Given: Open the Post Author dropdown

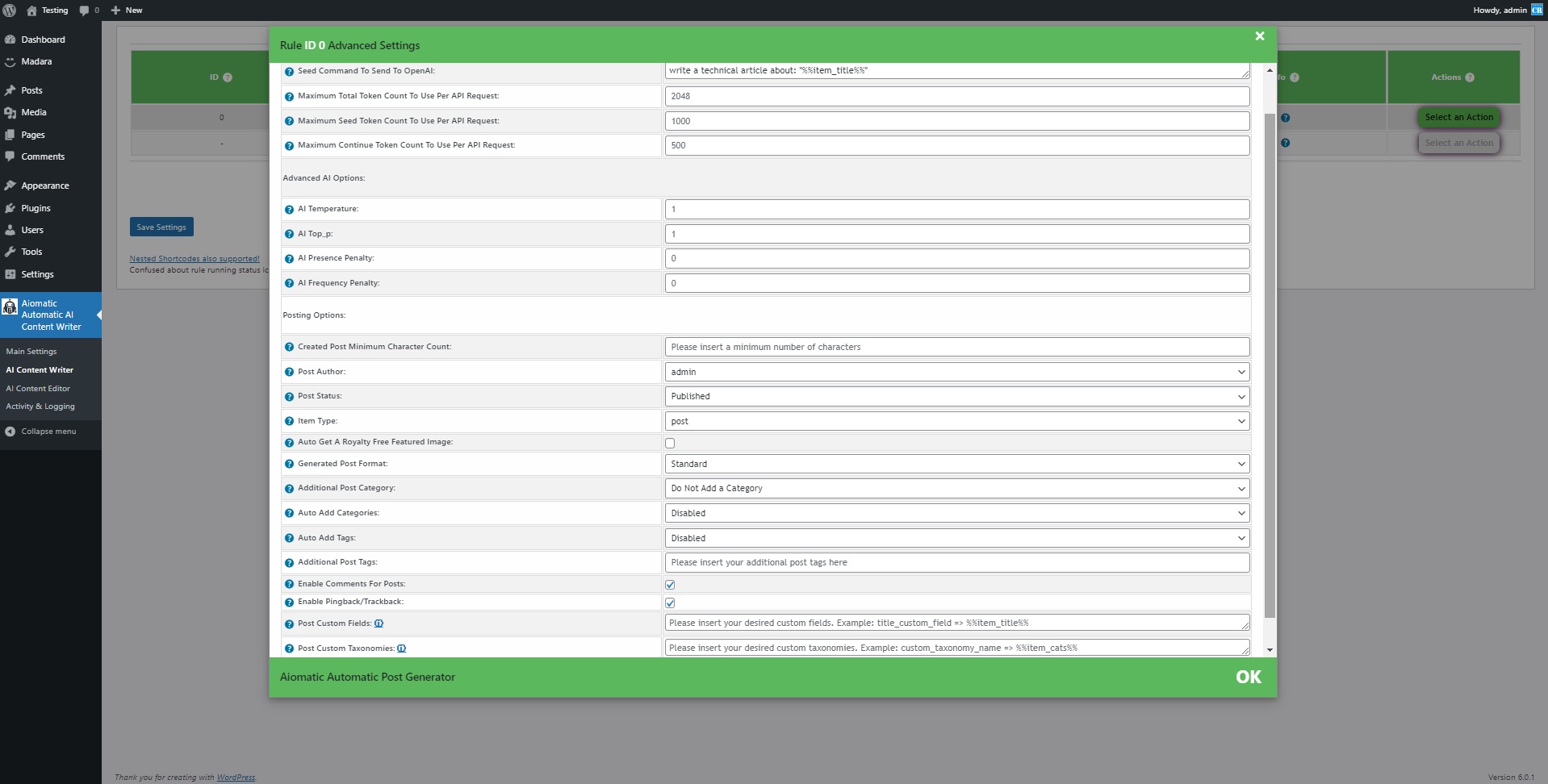Looking at the screenshot, I should point(957,372).
